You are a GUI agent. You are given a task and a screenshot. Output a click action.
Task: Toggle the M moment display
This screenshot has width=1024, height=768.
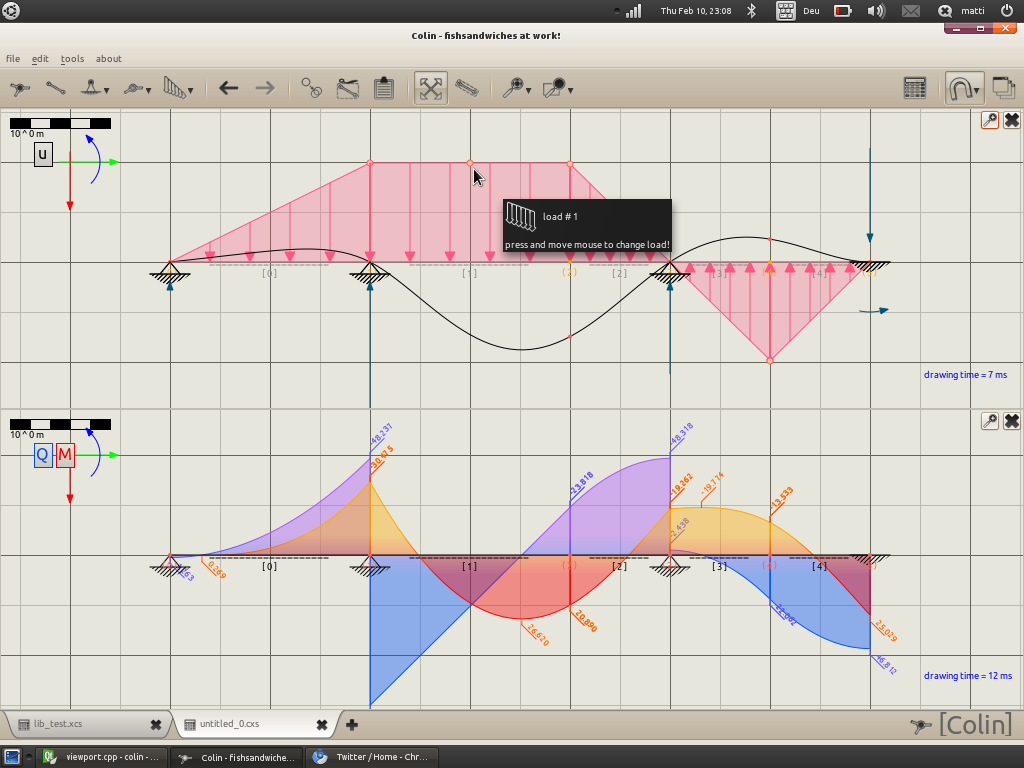click(65, 456)
